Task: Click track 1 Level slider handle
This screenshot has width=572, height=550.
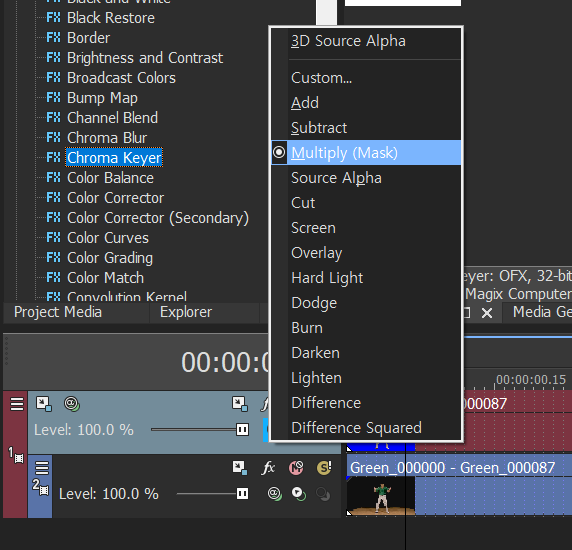Action: (x=242, y=430)
